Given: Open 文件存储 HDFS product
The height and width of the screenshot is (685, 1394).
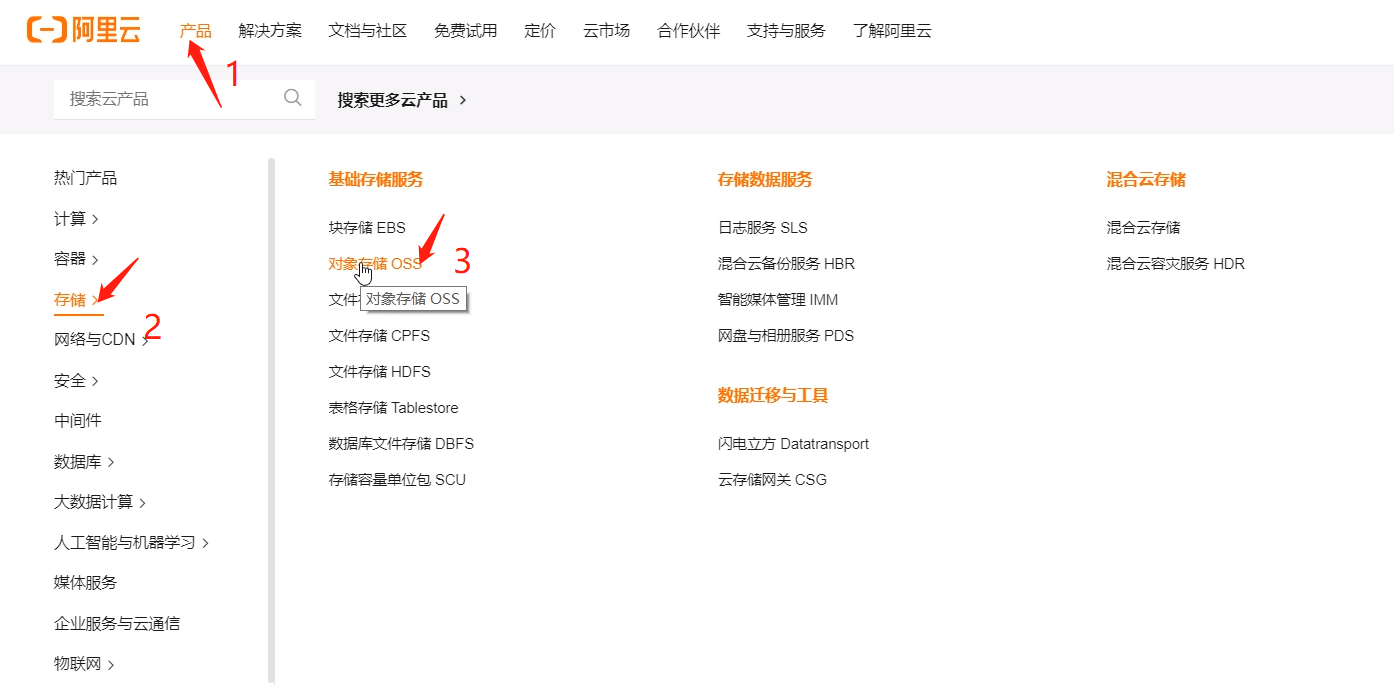Looking at the screenshot, I should click(x=379, y=372).
